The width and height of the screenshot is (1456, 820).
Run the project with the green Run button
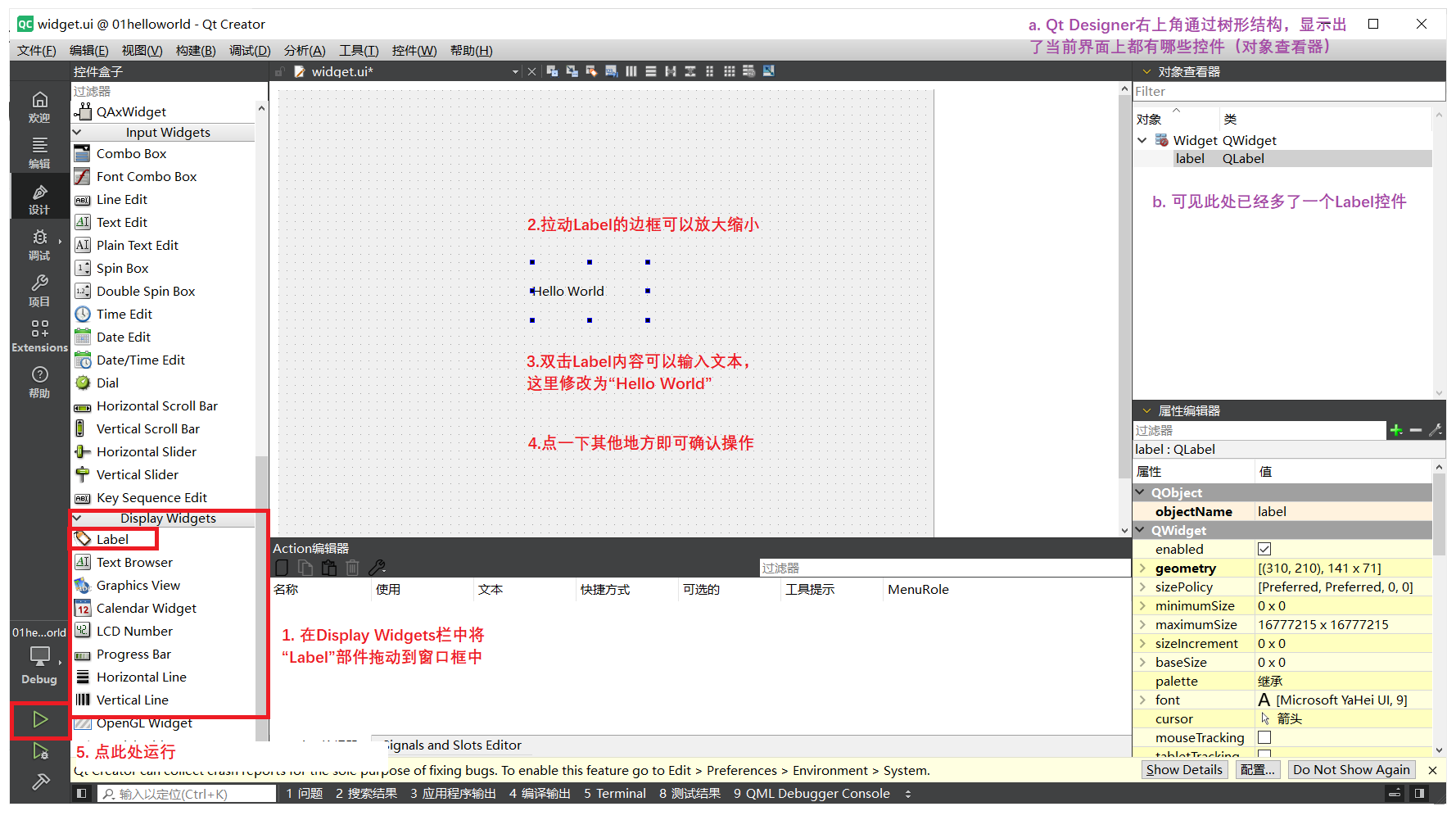pyautogui.click(x=40, y=719)
